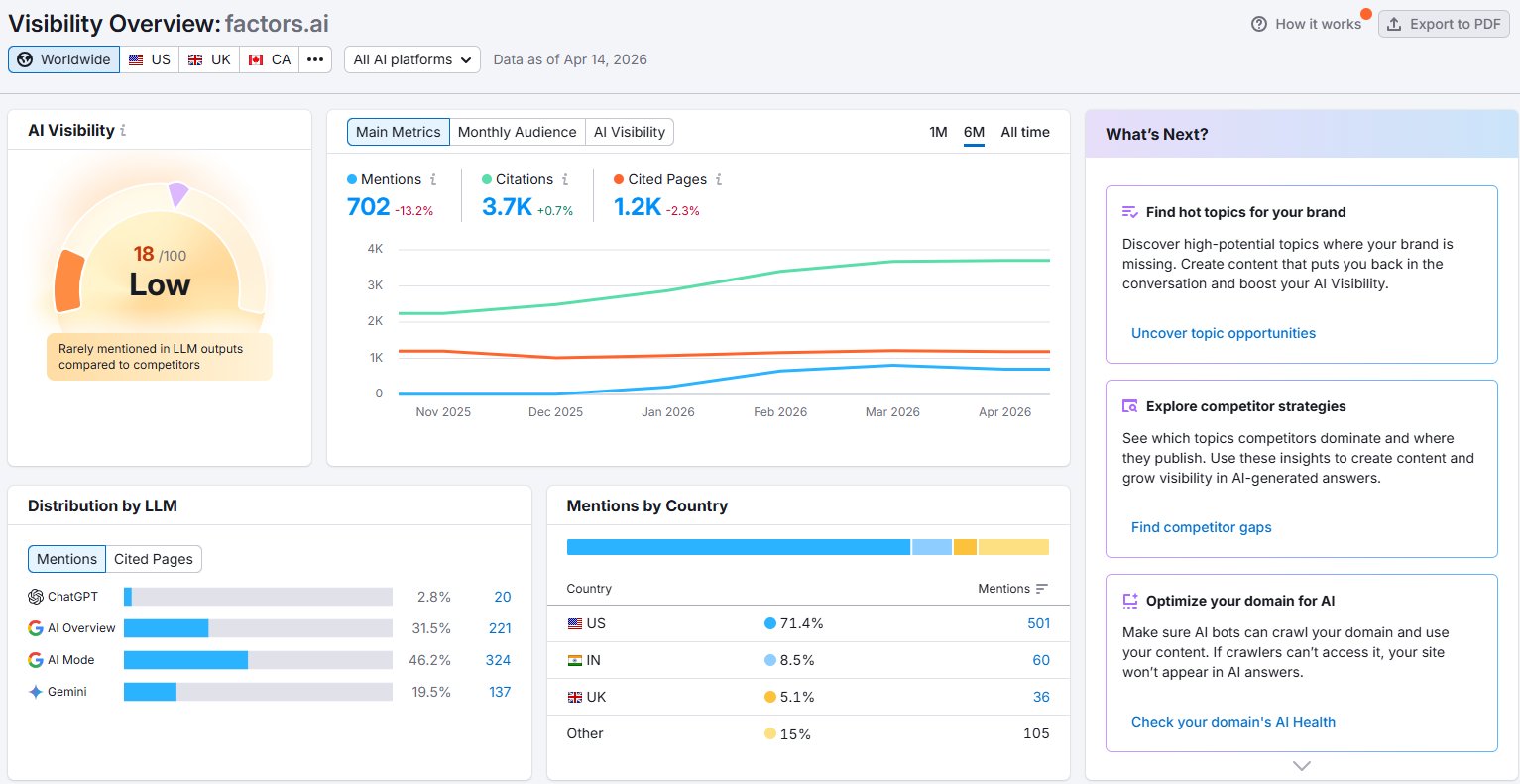Click the competitor strategies search icon

coord(1129,406)
